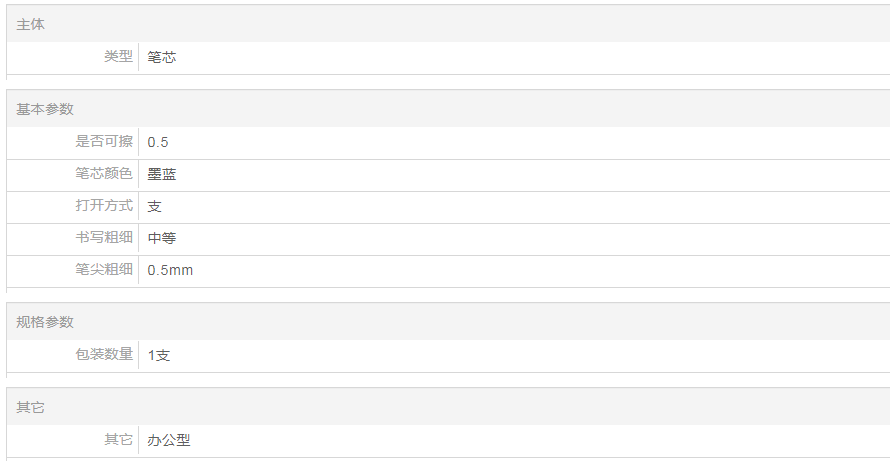
Task: Select the 类型 row label
Action: pos(118,57)
